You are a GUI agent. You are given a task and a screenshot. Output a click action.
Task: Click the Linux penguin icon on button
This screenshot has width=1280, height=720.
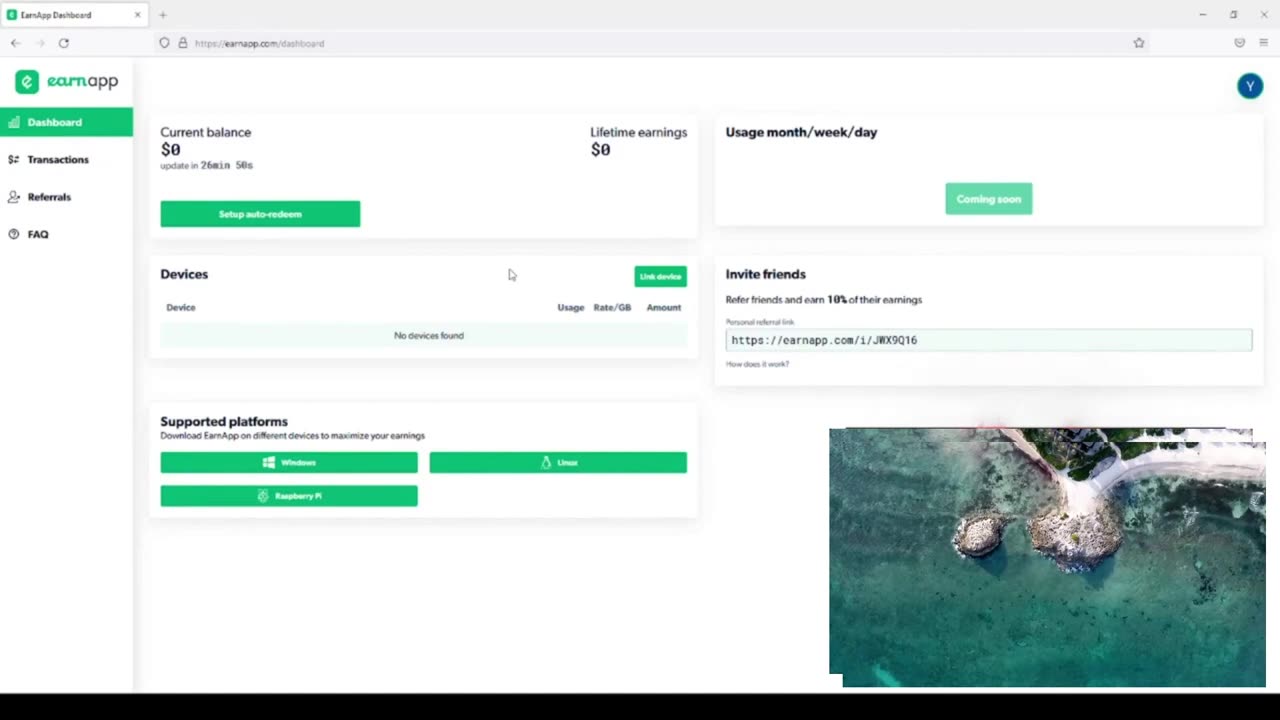[546, 462]
